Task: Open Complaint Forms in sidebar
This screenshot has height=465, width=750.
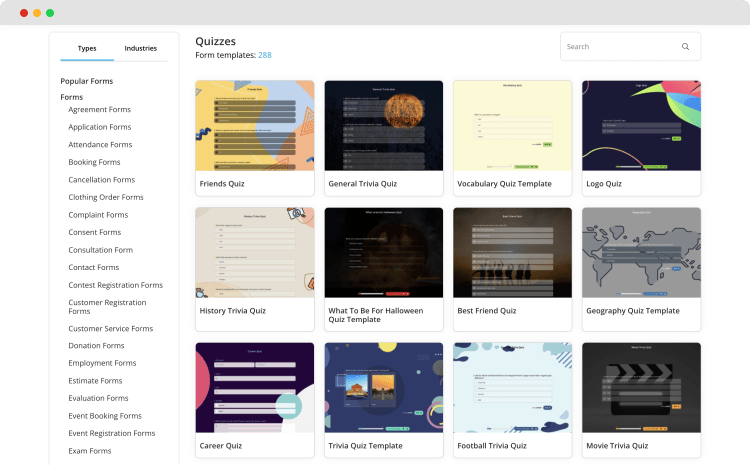Action: coord(98,215)
